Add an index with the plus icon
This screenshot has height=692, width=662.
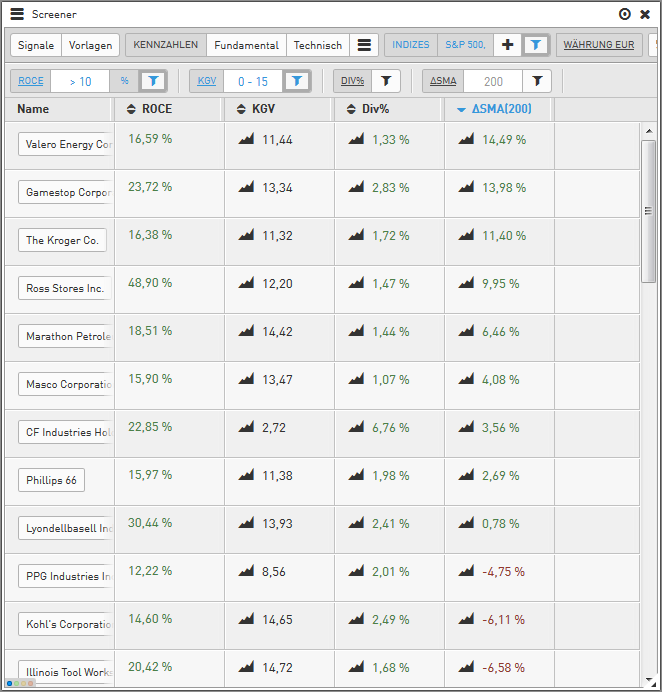(508, 45)
